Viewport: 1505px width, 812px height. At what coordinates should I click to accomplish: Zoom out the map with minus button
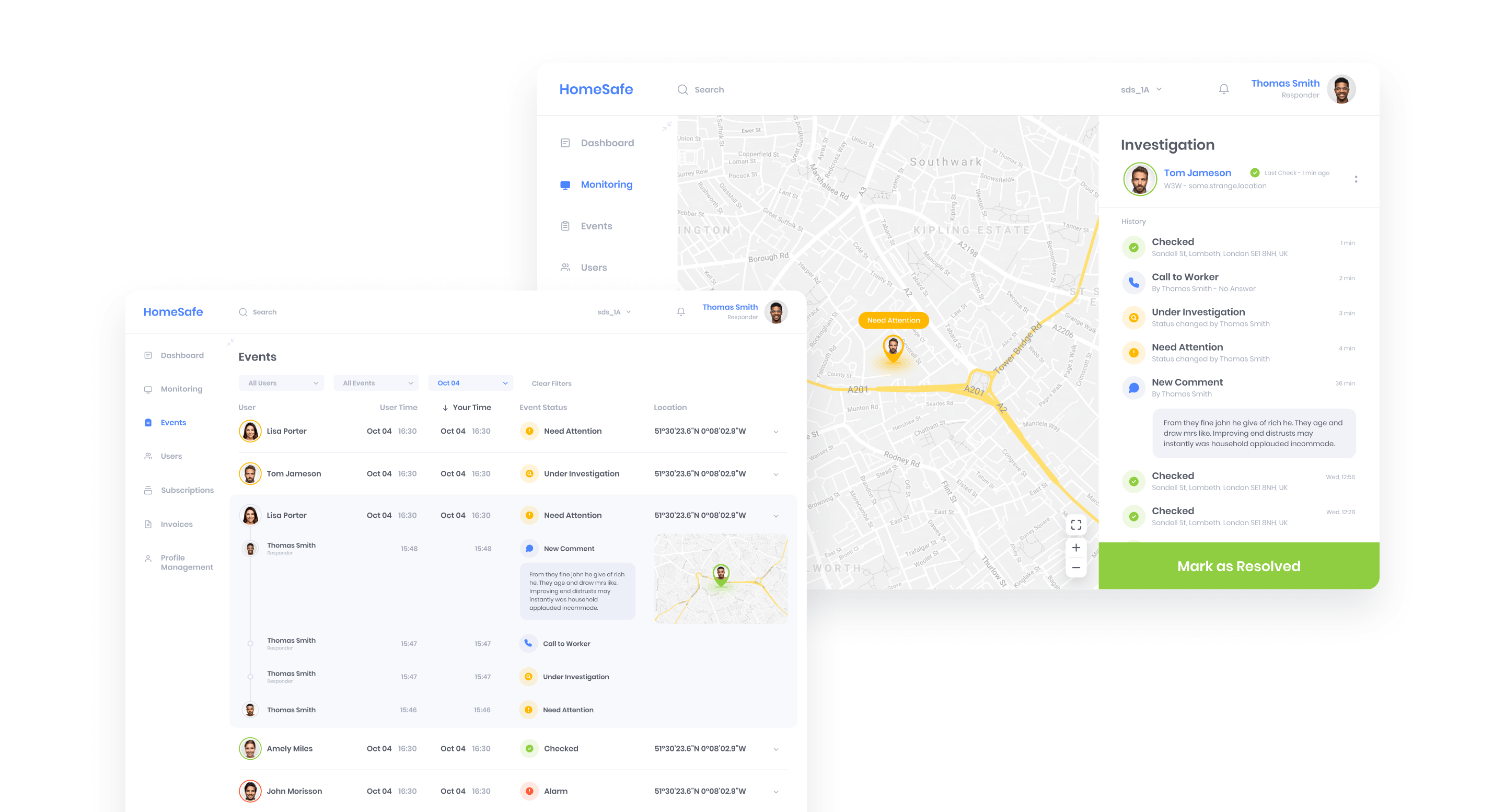pyautogui.click(x=1076, y=567)
